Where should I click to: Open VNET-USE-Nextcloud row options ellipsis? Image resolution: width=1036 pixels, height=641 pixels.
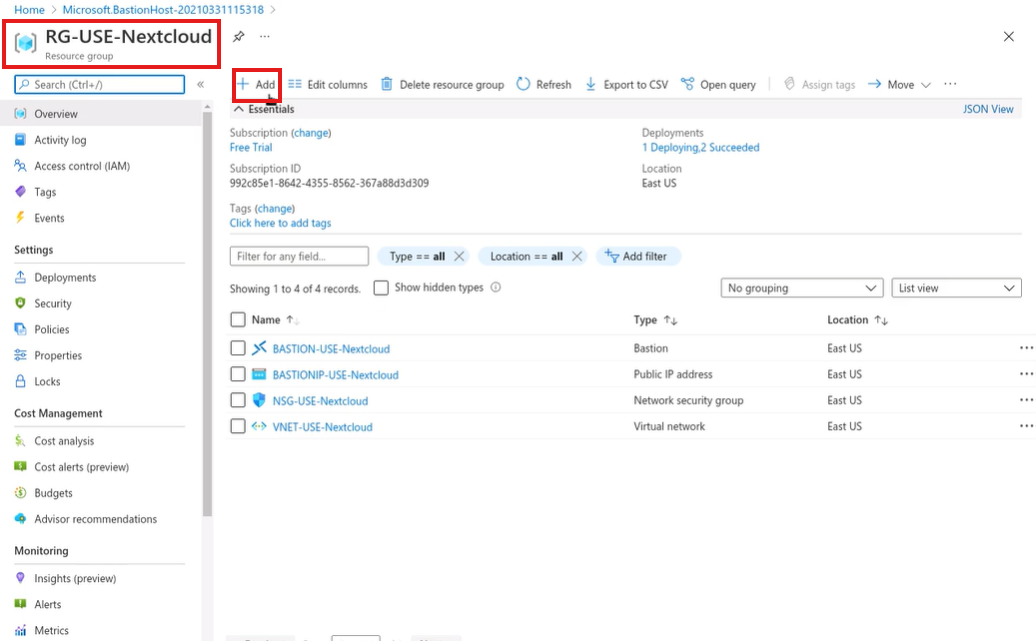point(1026,426)
